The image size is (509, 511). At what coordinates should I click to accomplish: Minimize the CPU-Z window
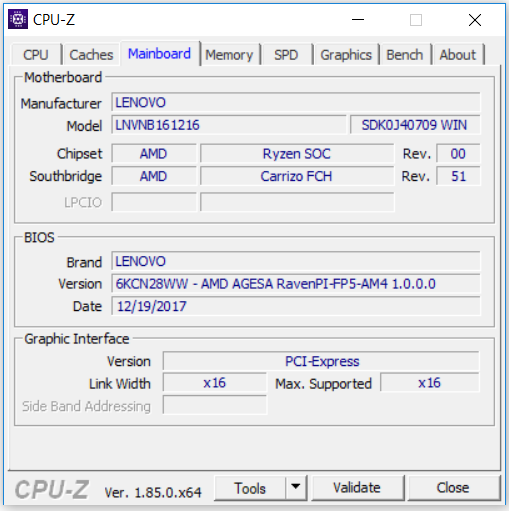358,20
